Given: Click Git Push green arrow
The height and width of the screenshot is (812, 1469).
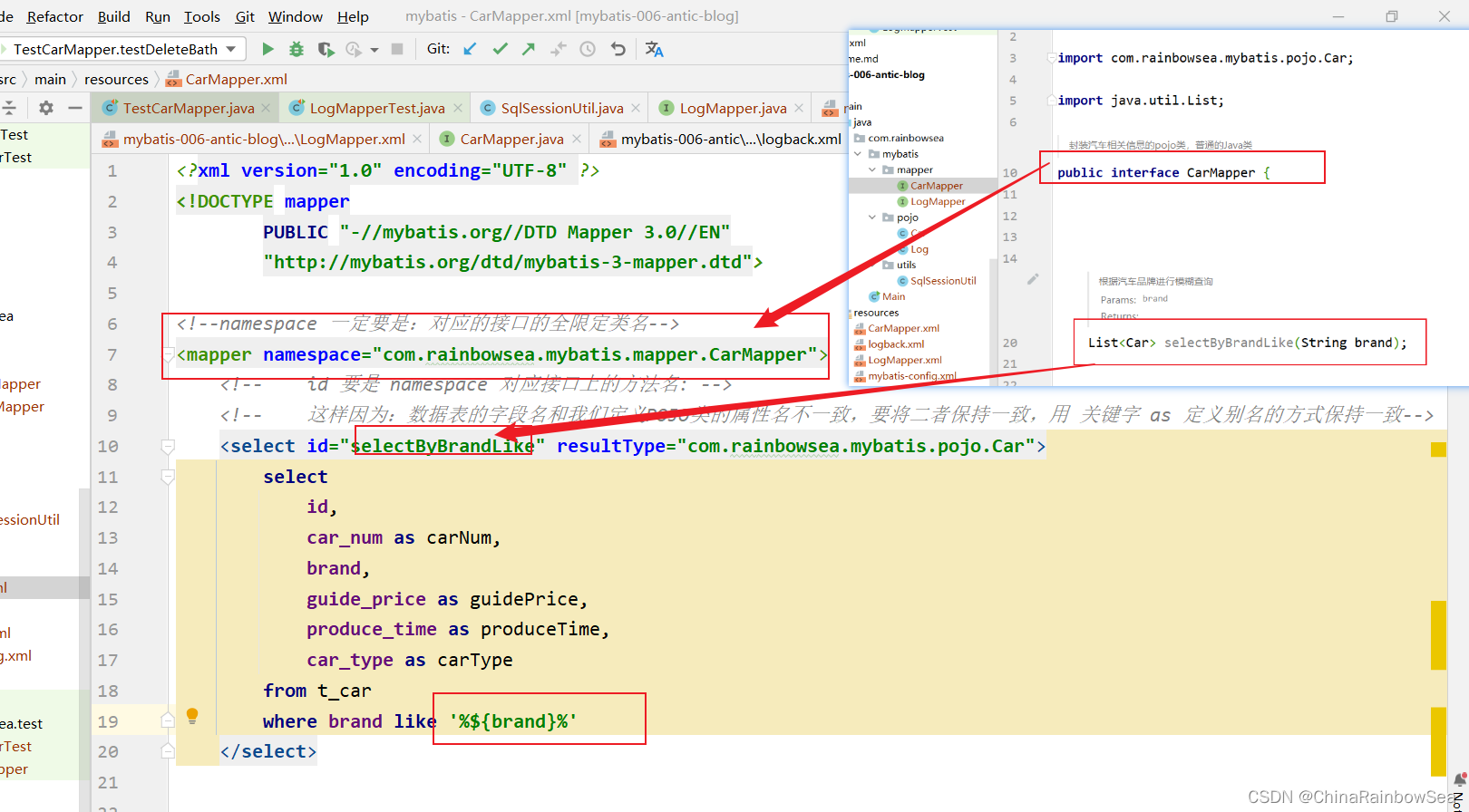Looking at the screenshot, I should click(x=529, y=49).
